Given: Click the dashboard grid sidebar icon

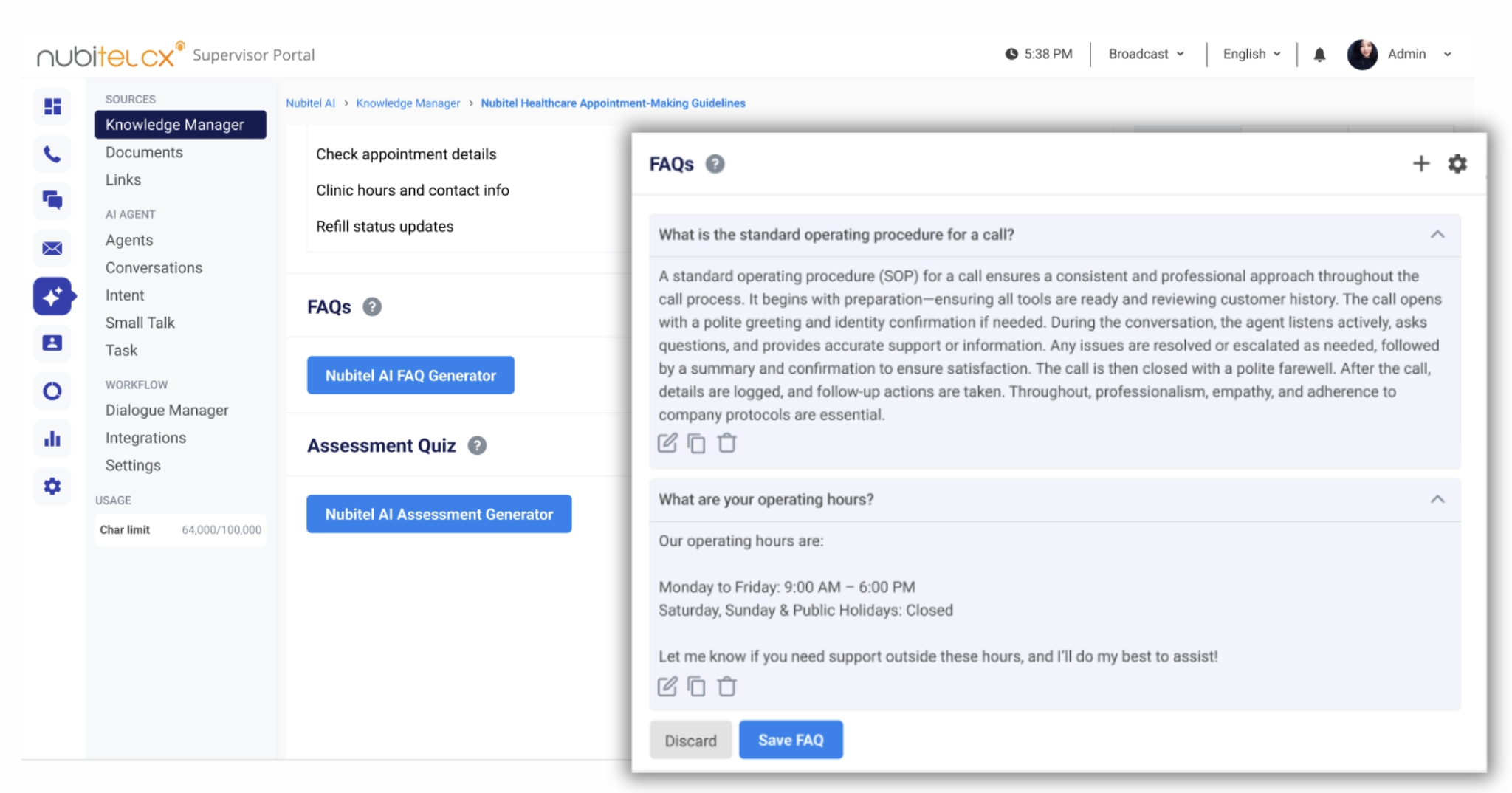Looking at the screenshot, I should point(52,107).
